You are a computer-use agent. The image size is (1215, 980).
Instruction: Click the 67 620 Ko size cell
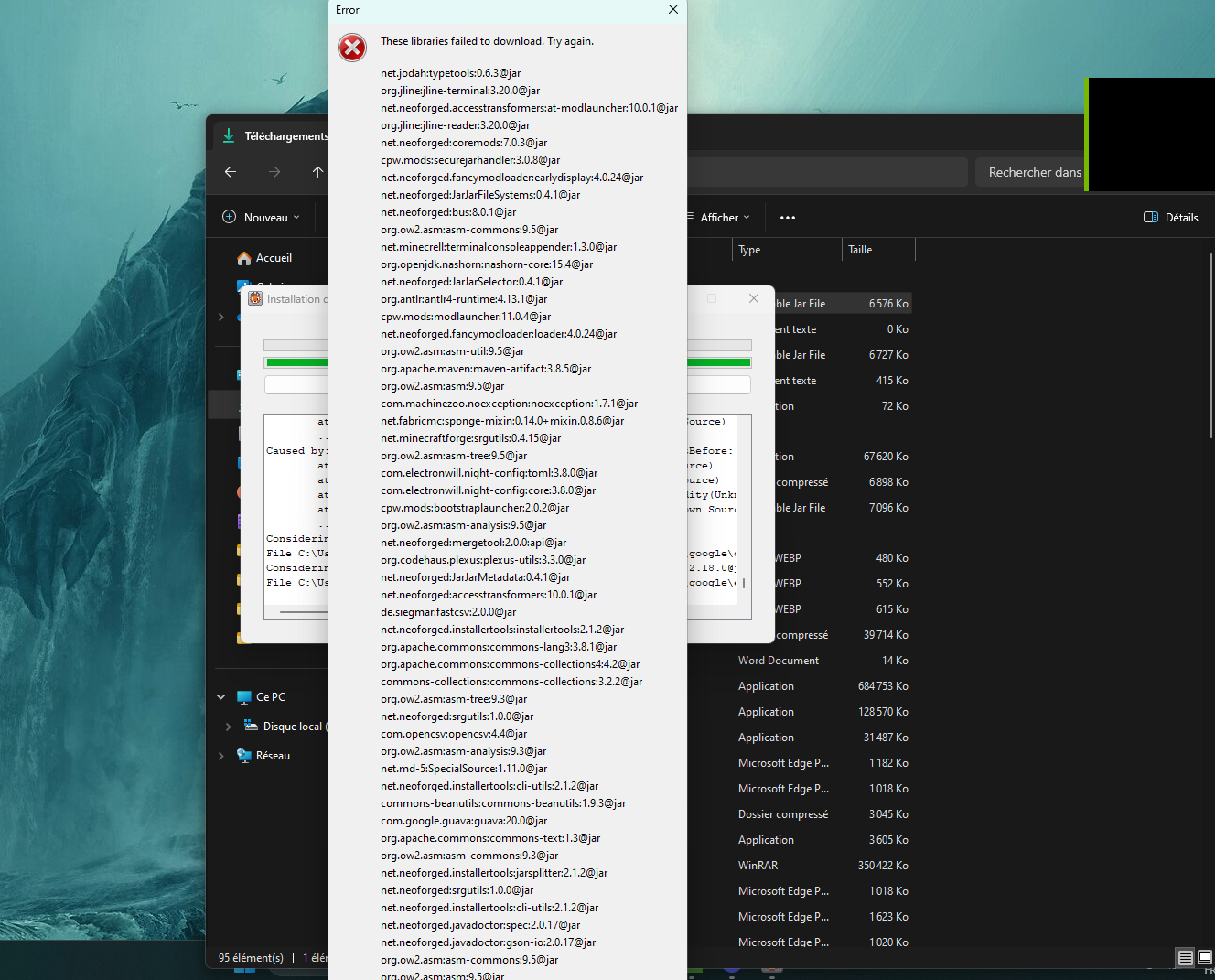point(886,457)
